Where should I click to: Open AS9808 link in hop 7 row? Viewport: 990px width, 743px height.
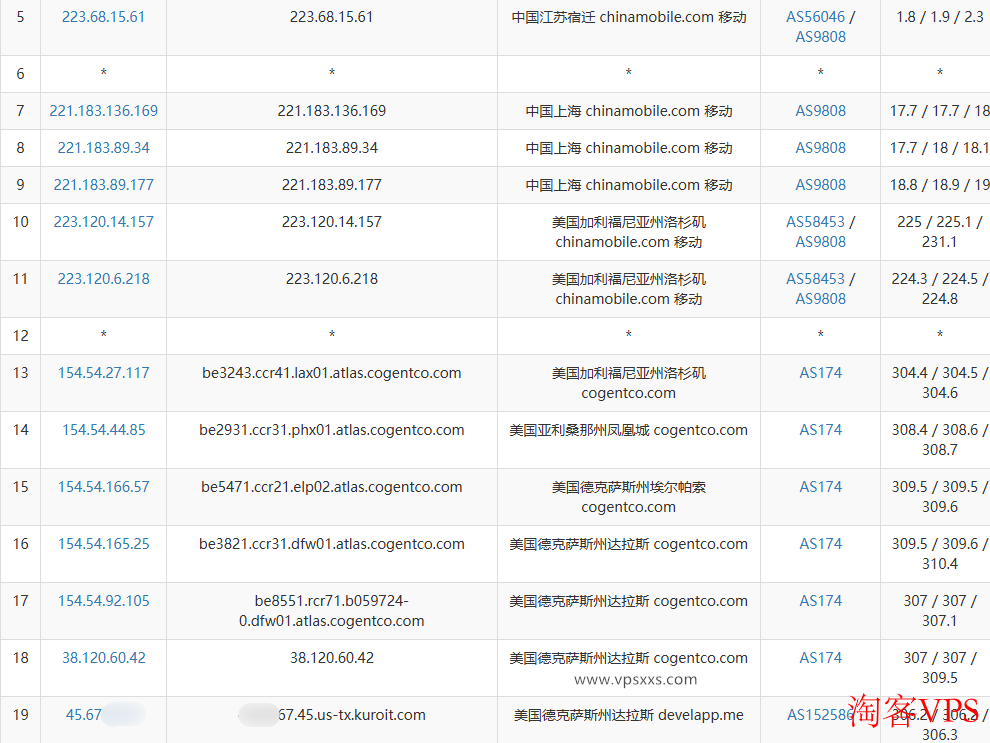coord(820,111)
